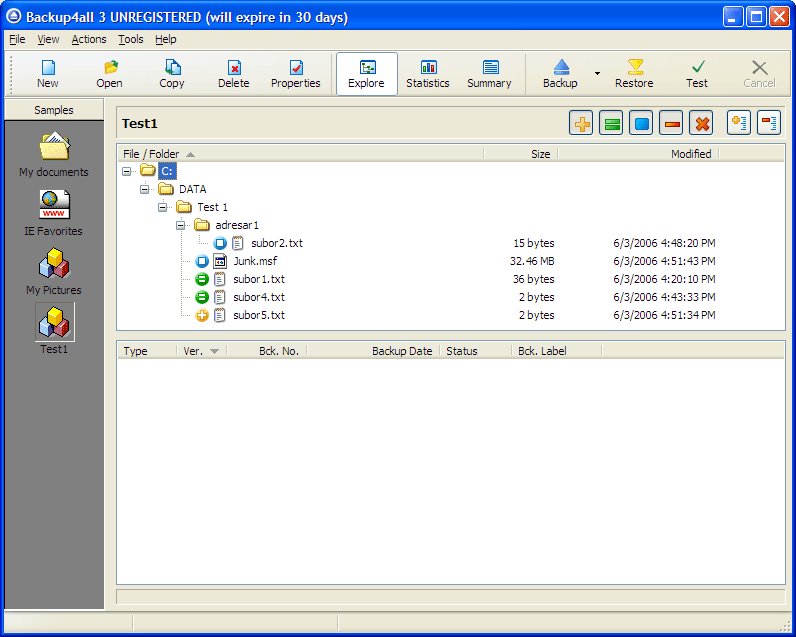796x637 pixels.
Task: Click the Restore toolbar icon
Action: coord(635,74)
